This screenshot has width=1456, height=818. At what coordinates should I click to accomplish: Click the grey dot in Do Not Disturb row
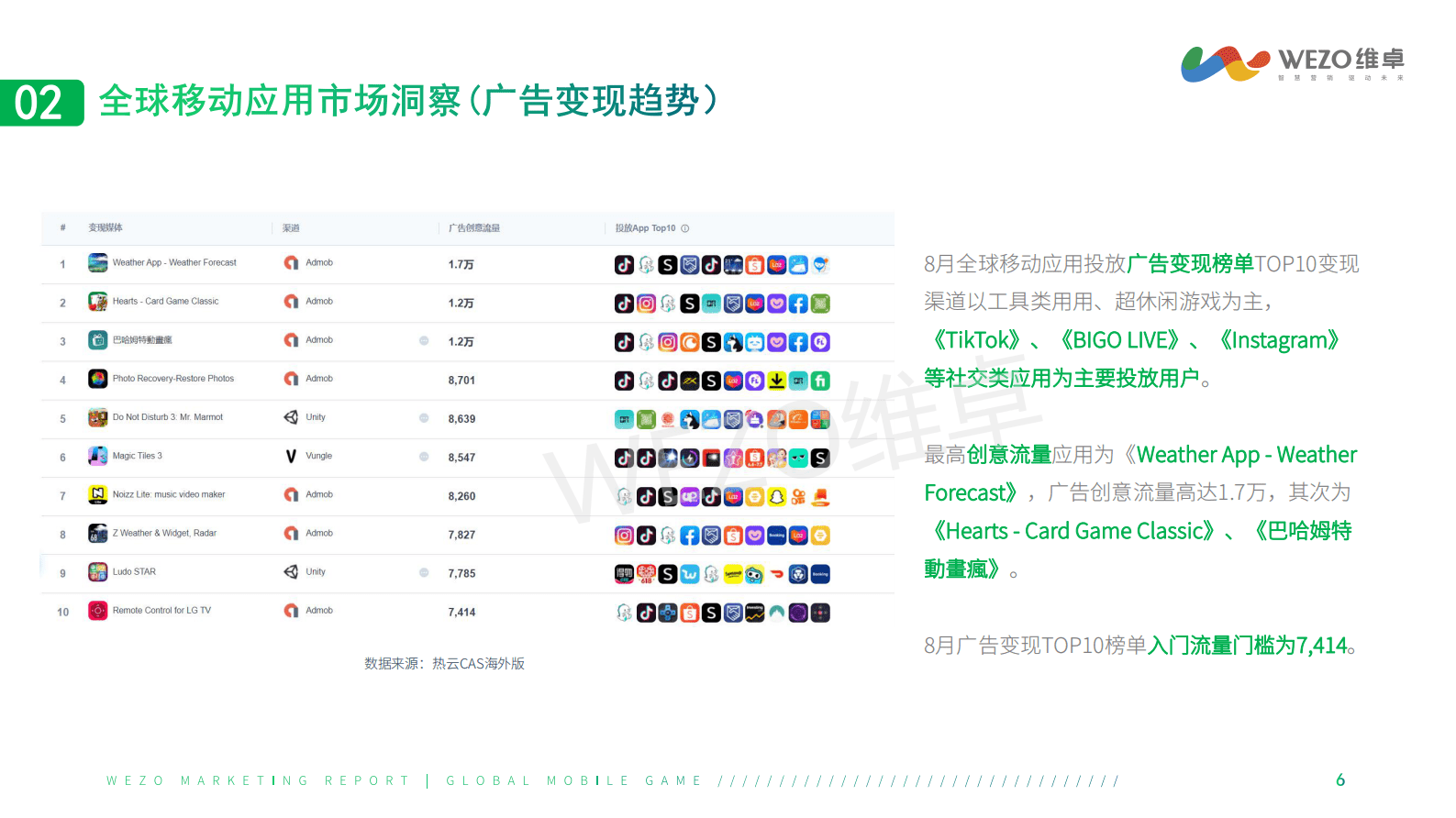tap(424, 417)
